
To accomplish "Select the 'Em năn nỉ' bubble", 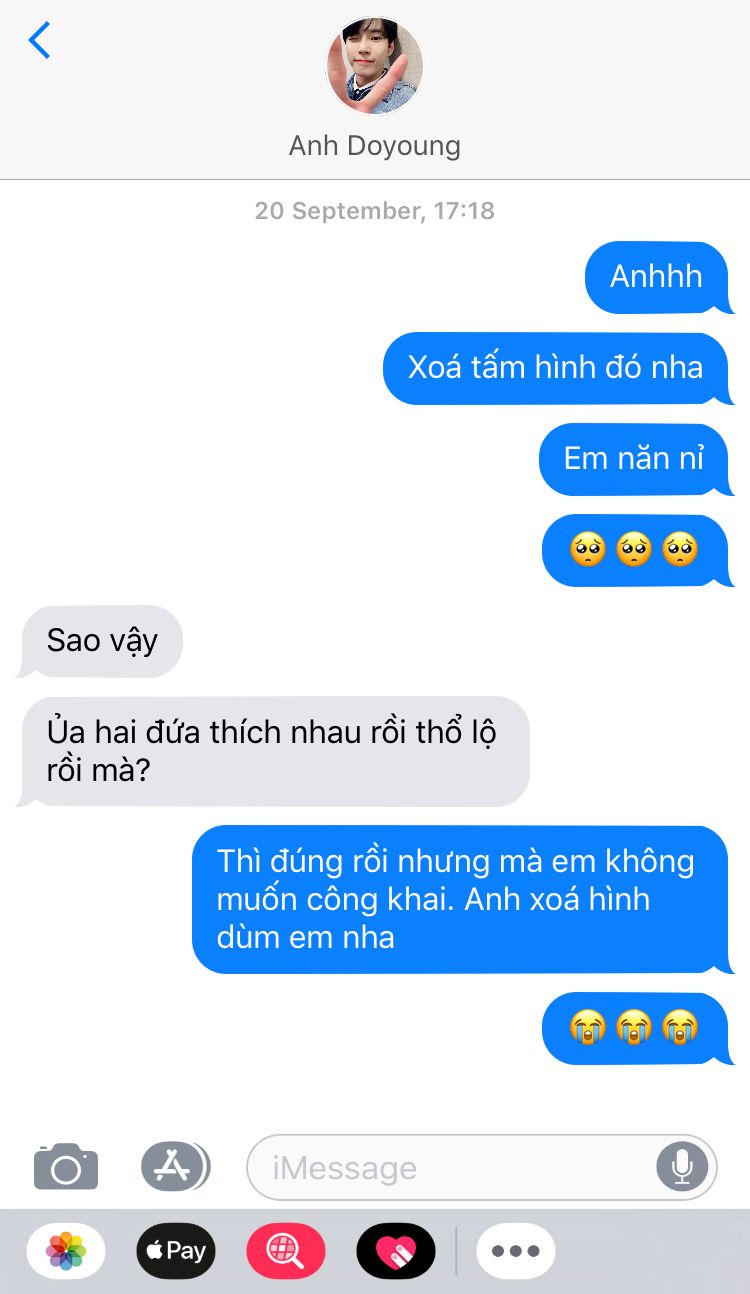I will (x=635, y=459).
